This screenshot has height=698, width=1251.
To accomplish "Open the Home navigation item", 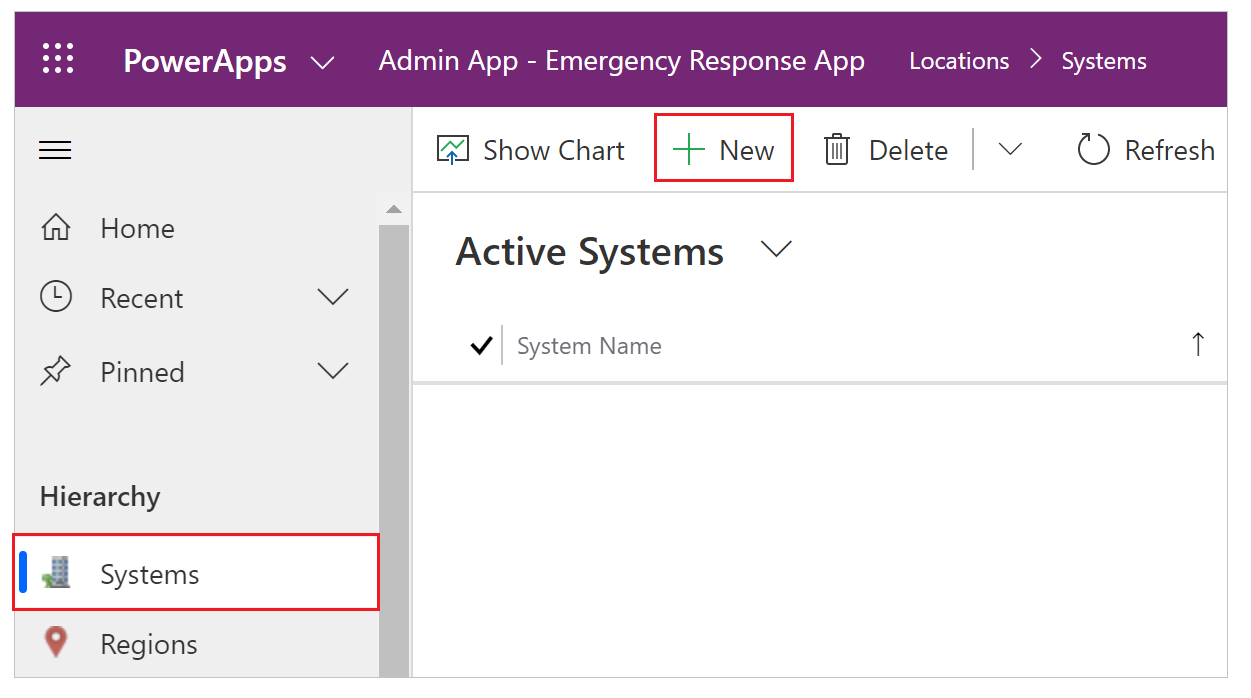I will (x=196, y=228).
